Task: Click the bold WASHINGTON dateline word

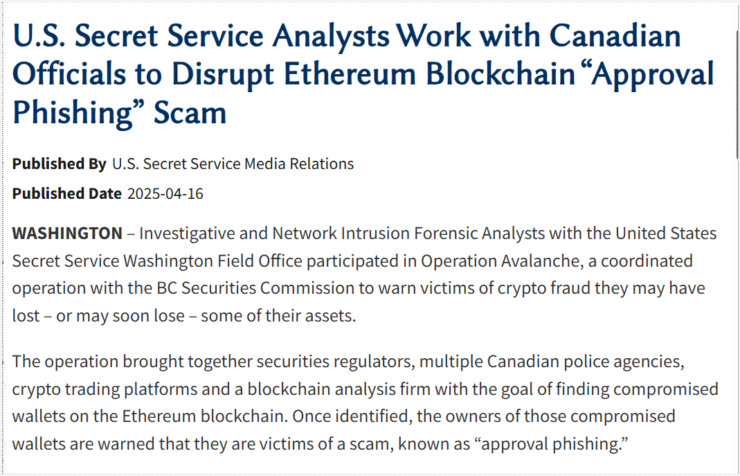Action: (67, 233)
